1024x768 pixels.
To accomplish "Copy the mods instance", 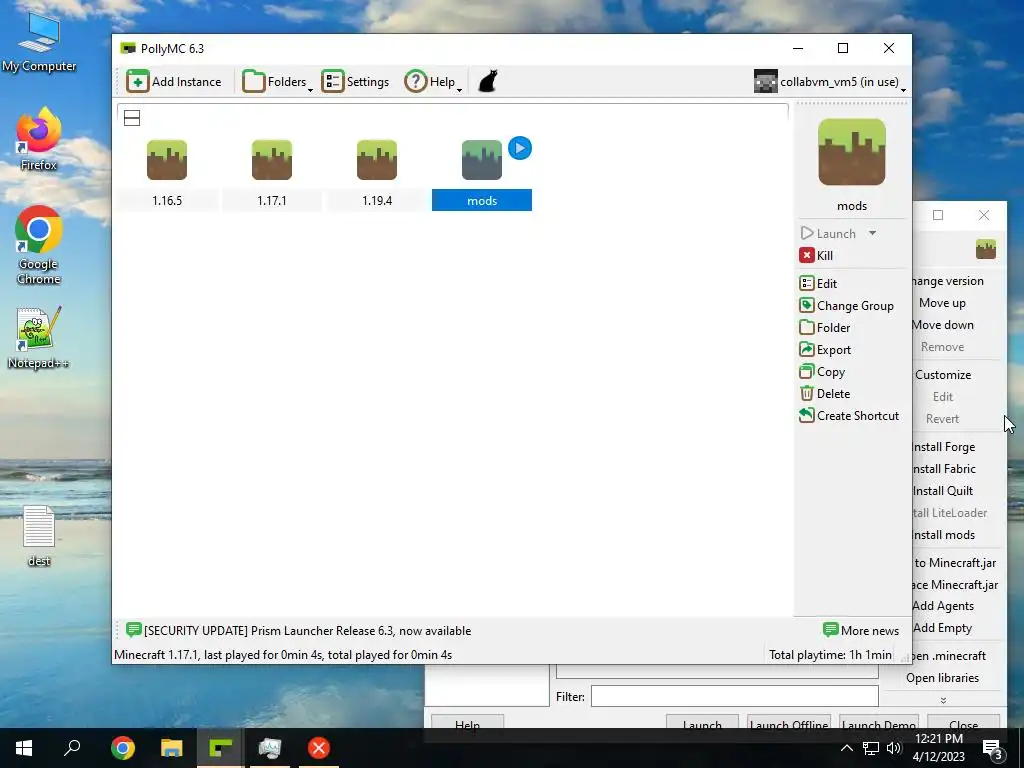I will pos(822,372).
